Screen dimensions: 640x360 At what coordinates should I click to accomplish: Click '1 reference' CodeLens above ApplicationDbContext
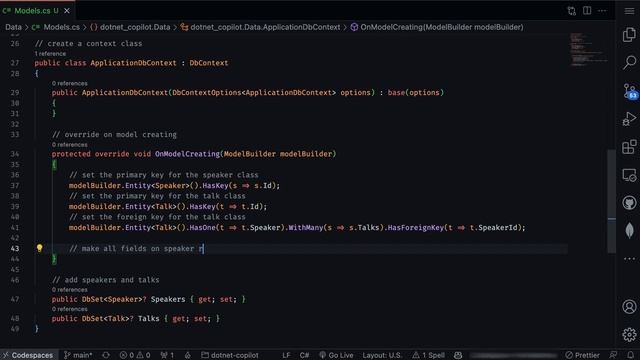50,53
